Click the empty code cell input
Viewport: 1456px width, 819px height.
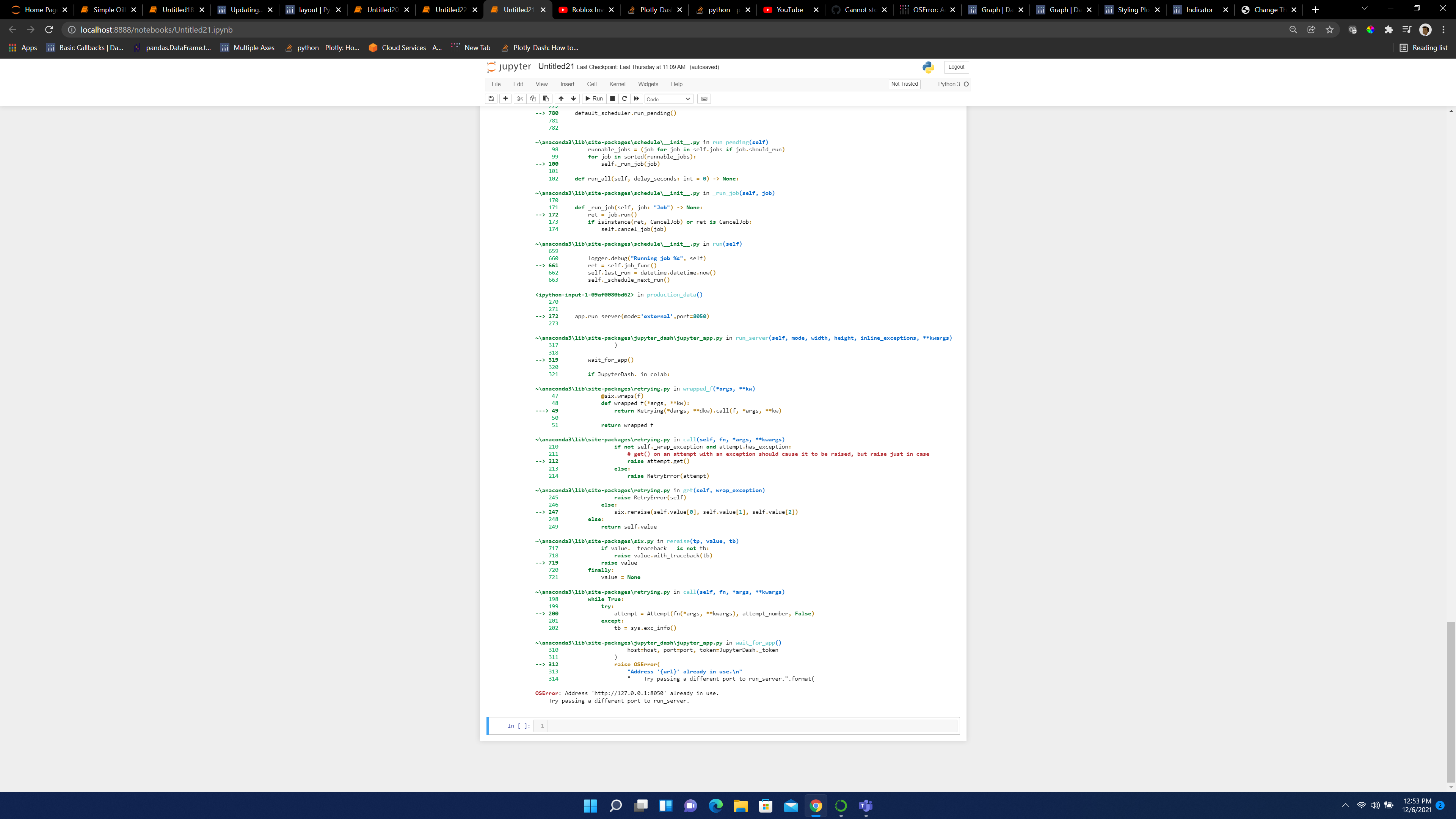[752, 726]
